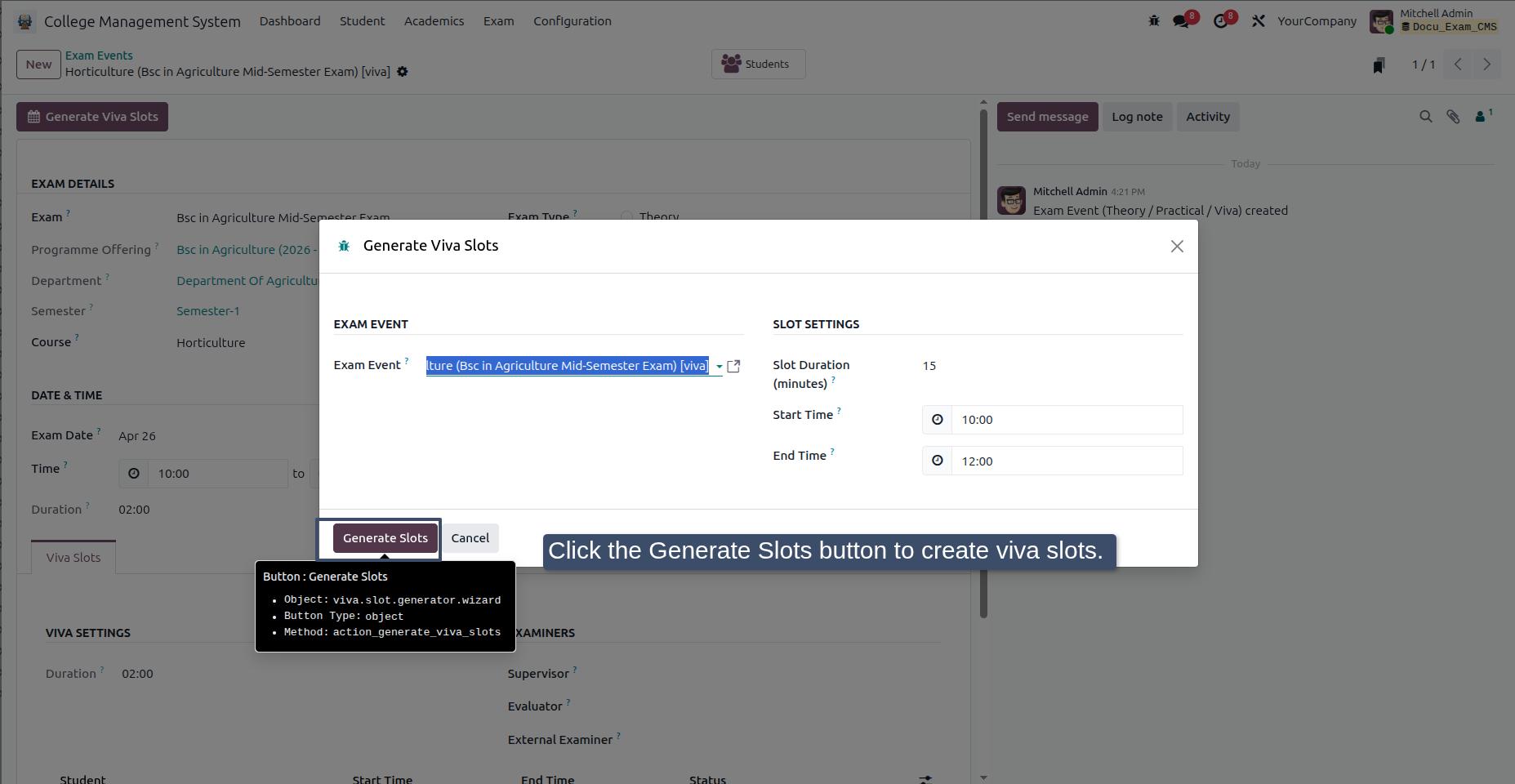This screenshot has height=784, width=1515.
Task: Close the Generate Viva Slots dialog
Action: pyautogui.click(x=1177, y=246)
